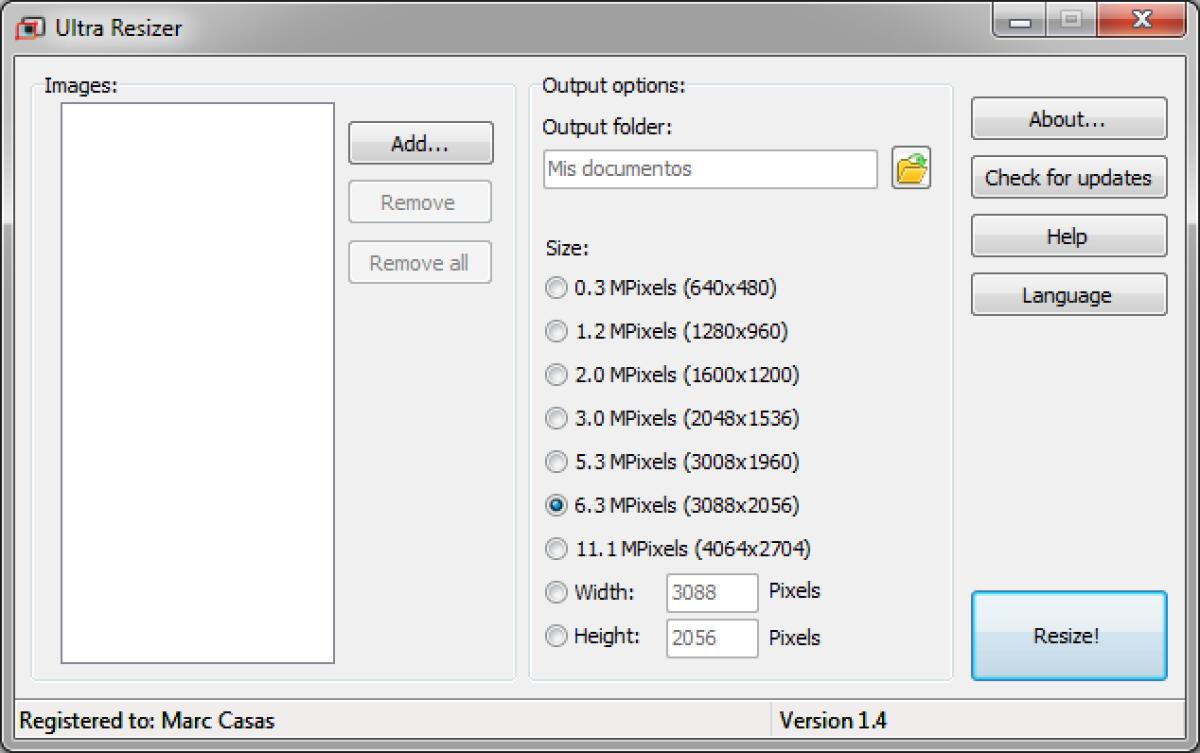Click the Width pixels input box
Screen dimensions: 1200x753
pos(712,592)
